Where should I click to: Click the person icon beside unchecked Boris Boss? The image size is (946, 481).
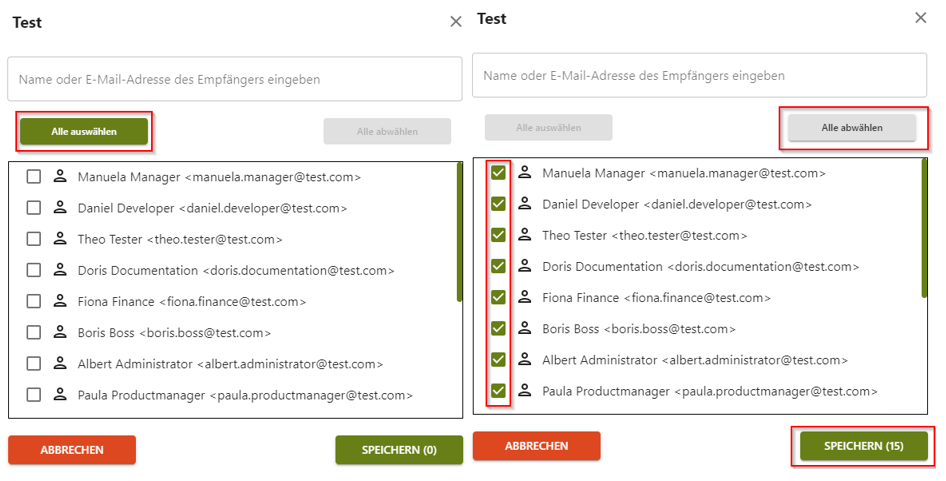pyautogui.click(x=59, y=332)
